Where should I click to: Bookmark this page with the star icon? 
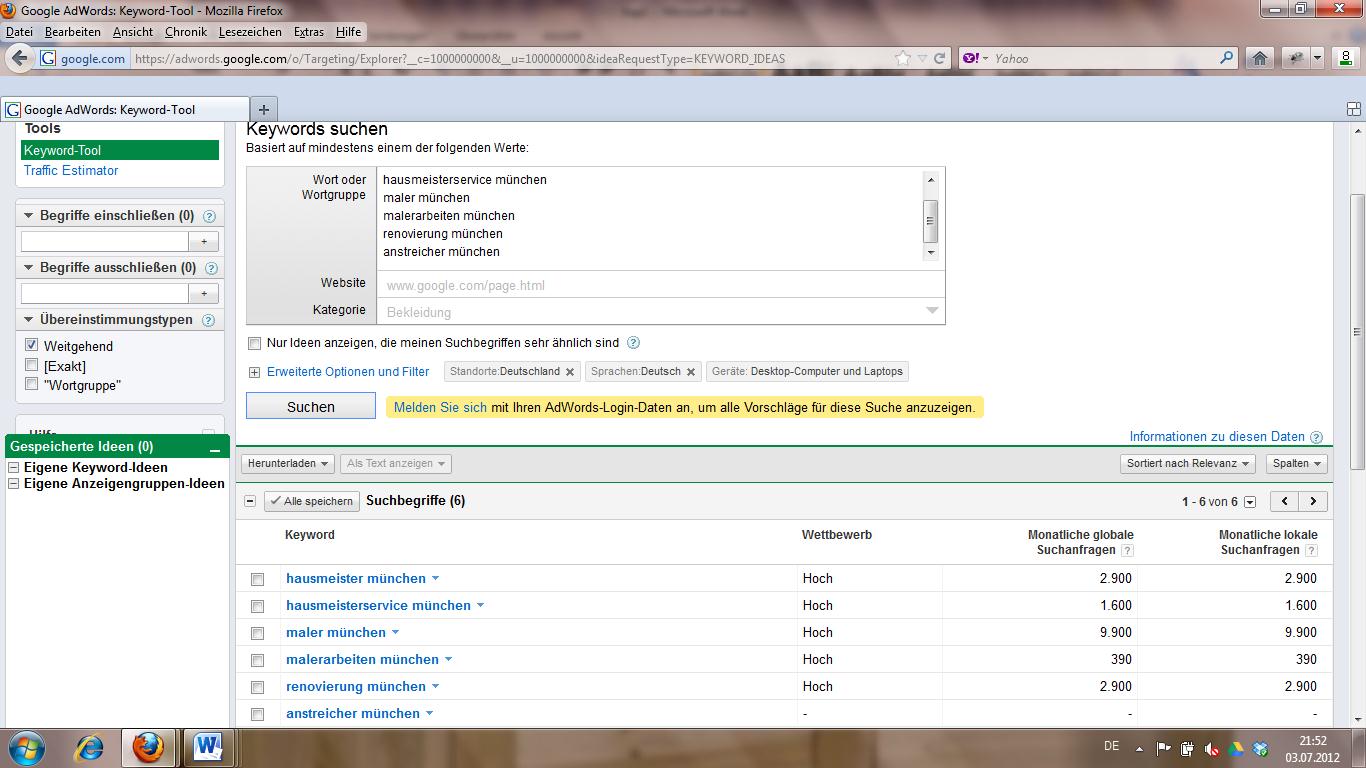pos(903,58)
